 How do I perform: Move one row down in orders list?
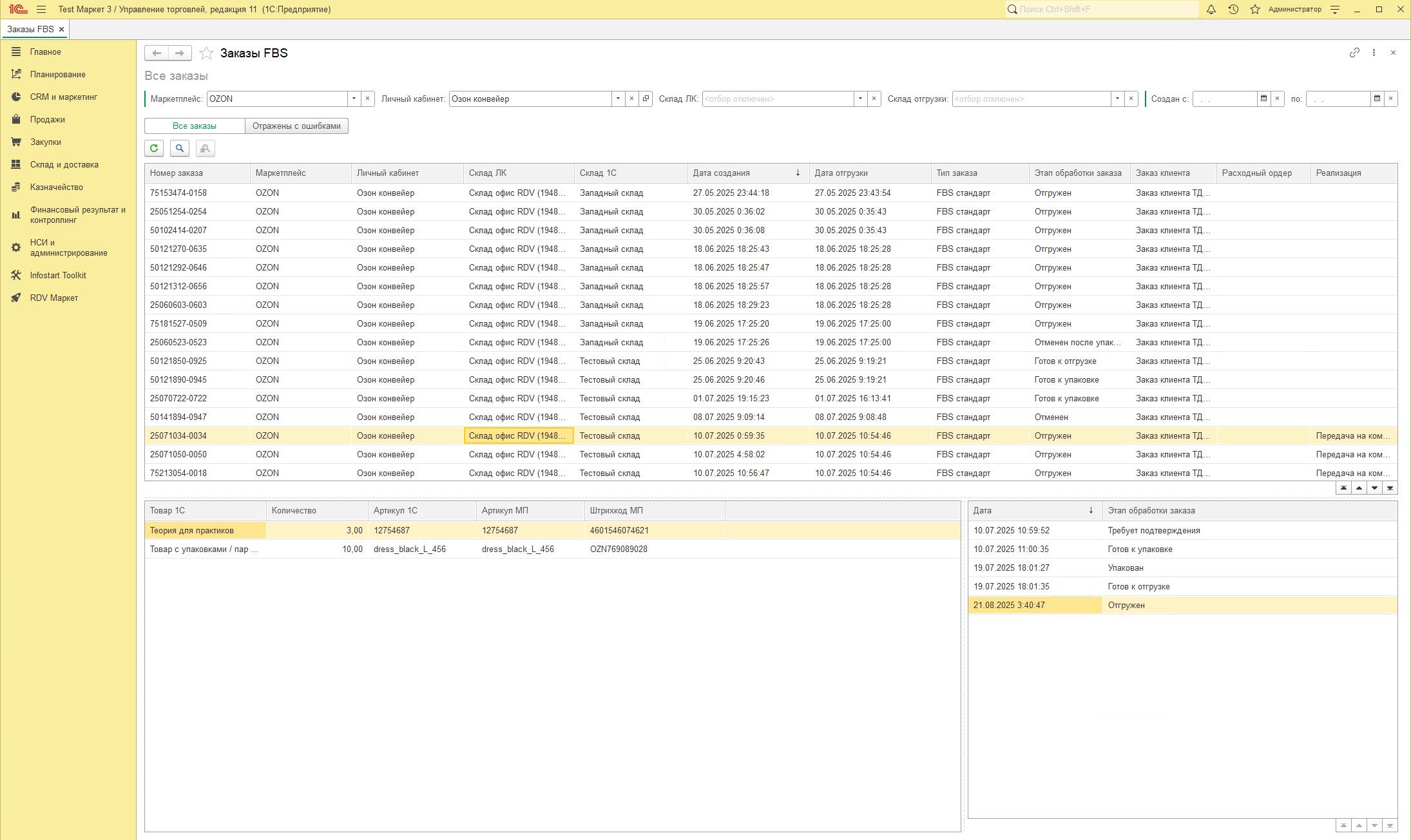tap(1374, 488)
